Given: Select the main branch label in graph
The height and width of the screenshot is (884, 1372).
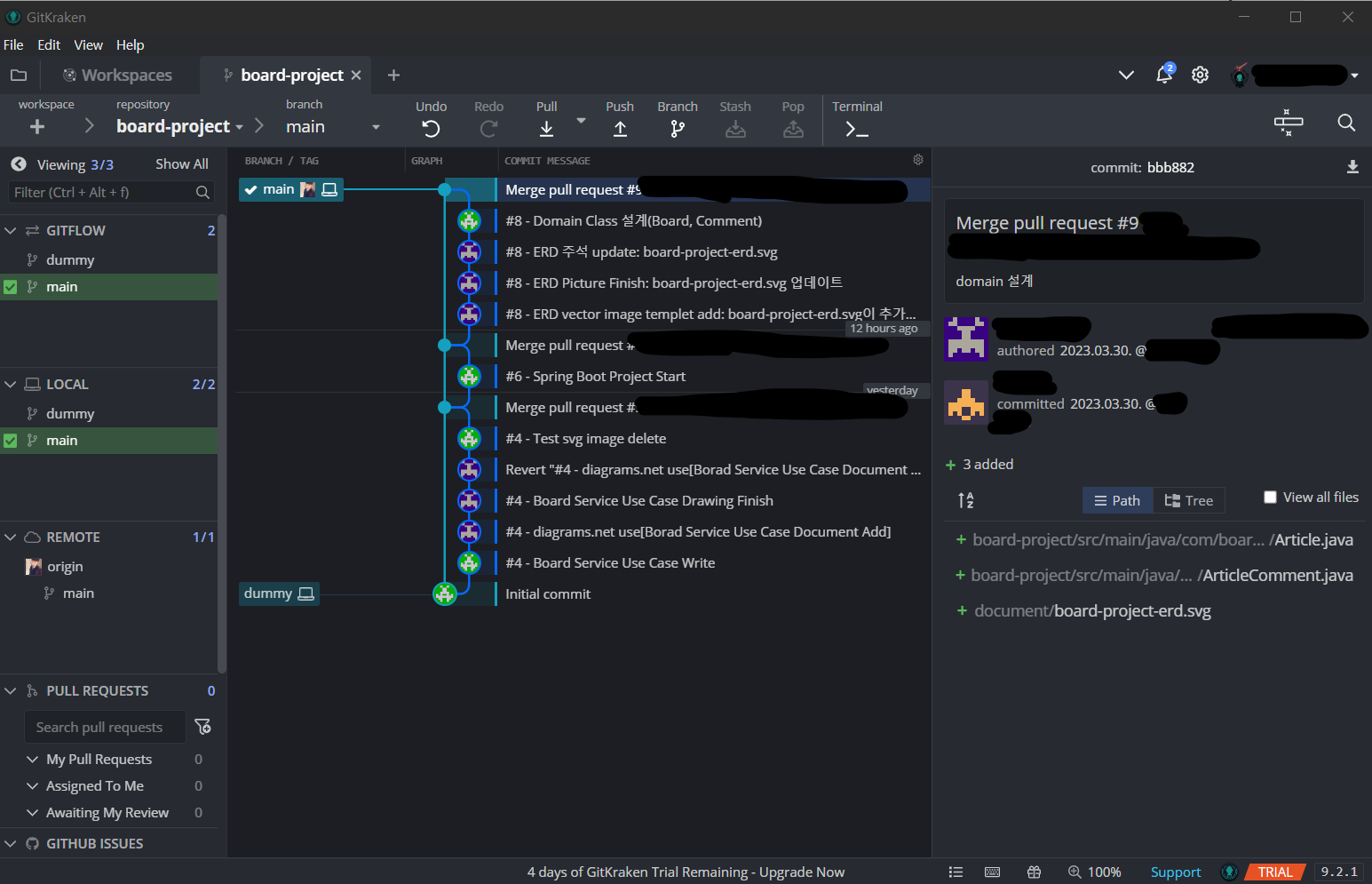Looking at the screenshot, I should [x=291, y=189].
